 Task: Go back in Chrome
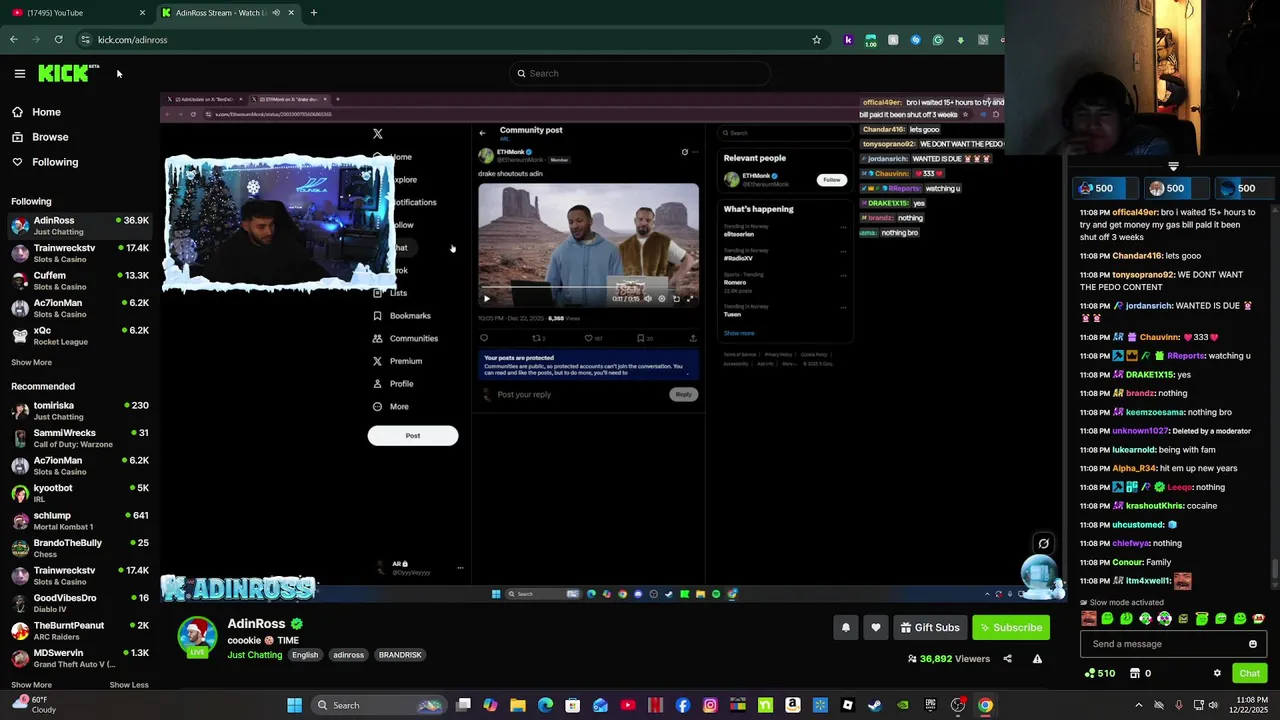(x=13, y=40)
